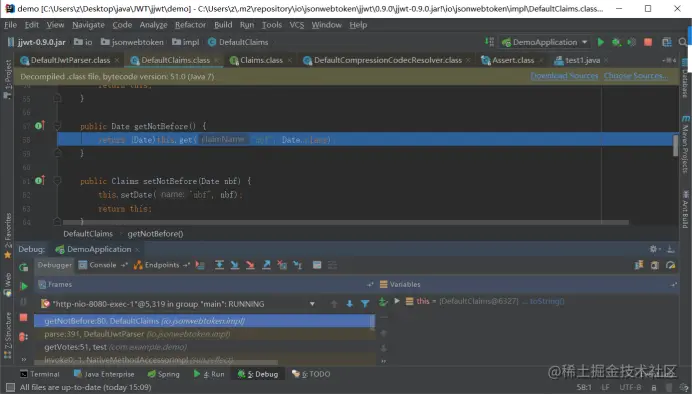
Task: Click the red Force Step Into icon
Action: point(250,265)
